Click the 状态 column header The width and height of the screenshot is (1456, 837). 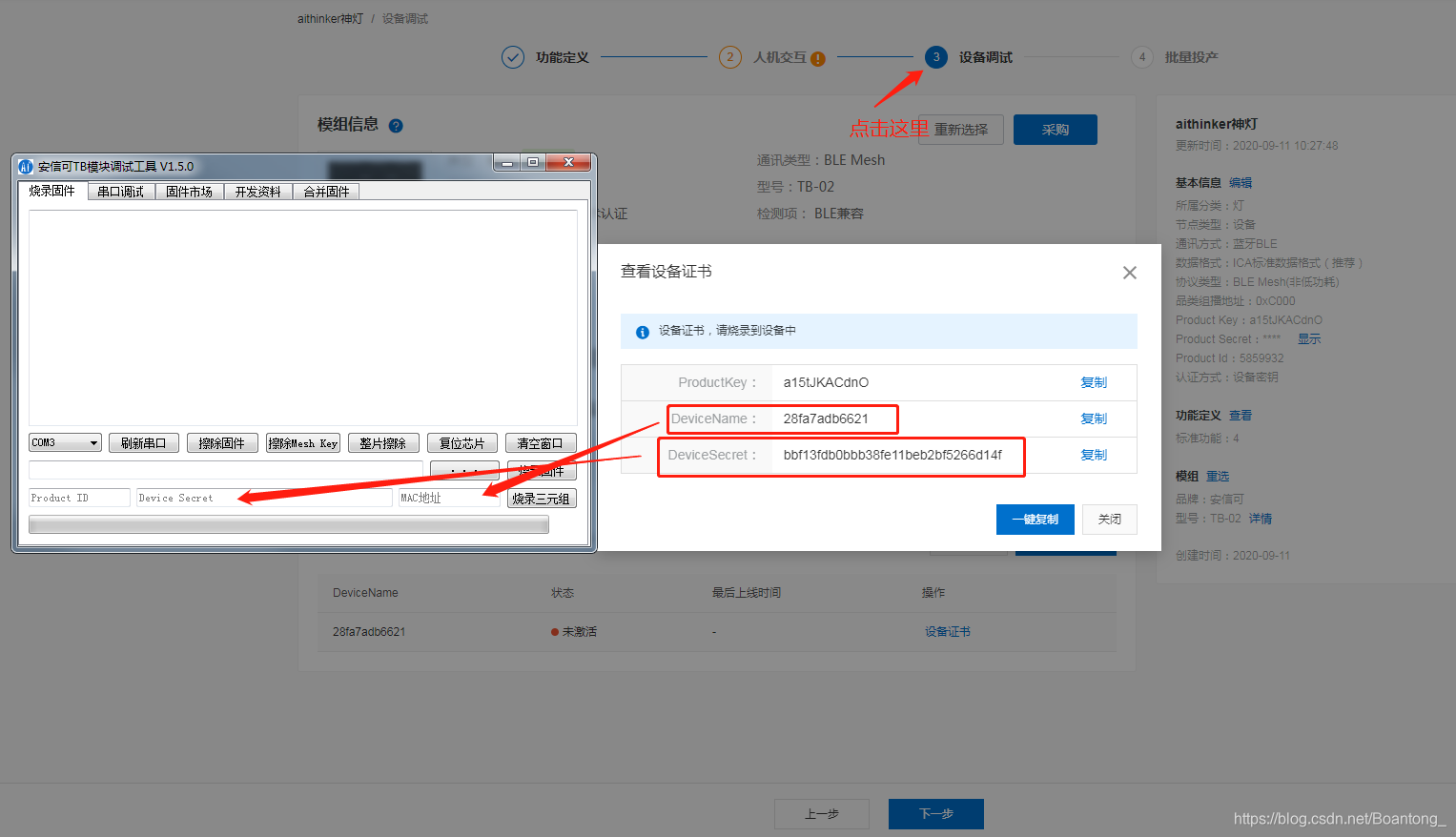click(x=563, y=593)
